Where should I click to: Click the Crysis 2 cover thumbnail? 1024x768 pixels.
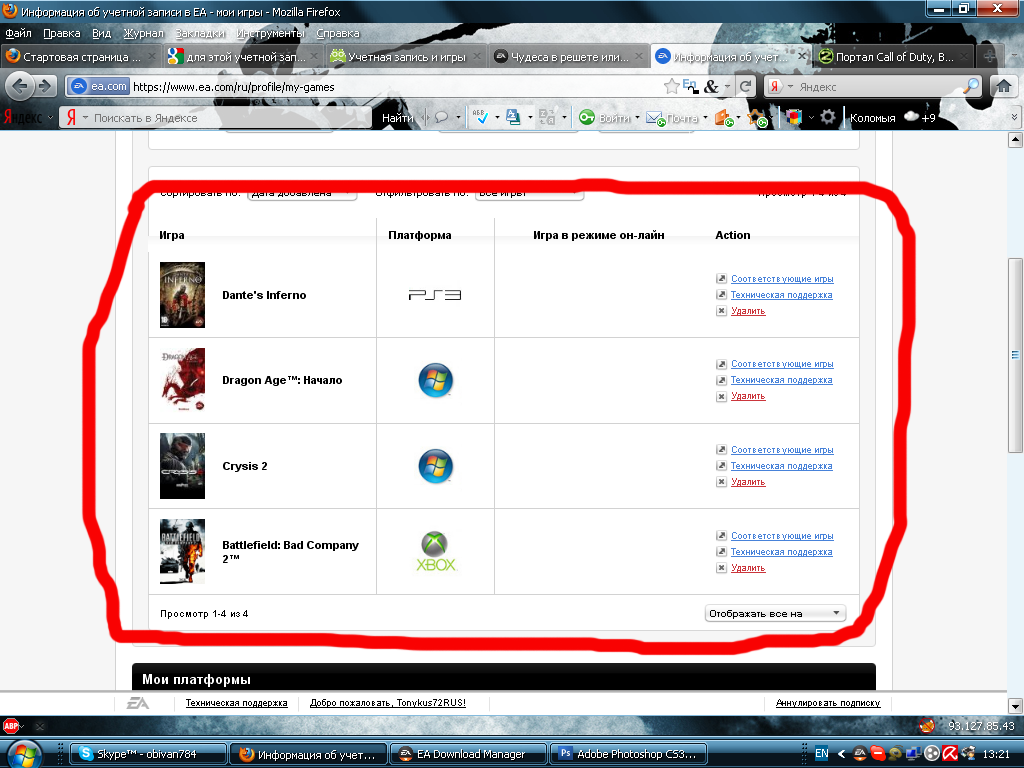tap(182, 466)
